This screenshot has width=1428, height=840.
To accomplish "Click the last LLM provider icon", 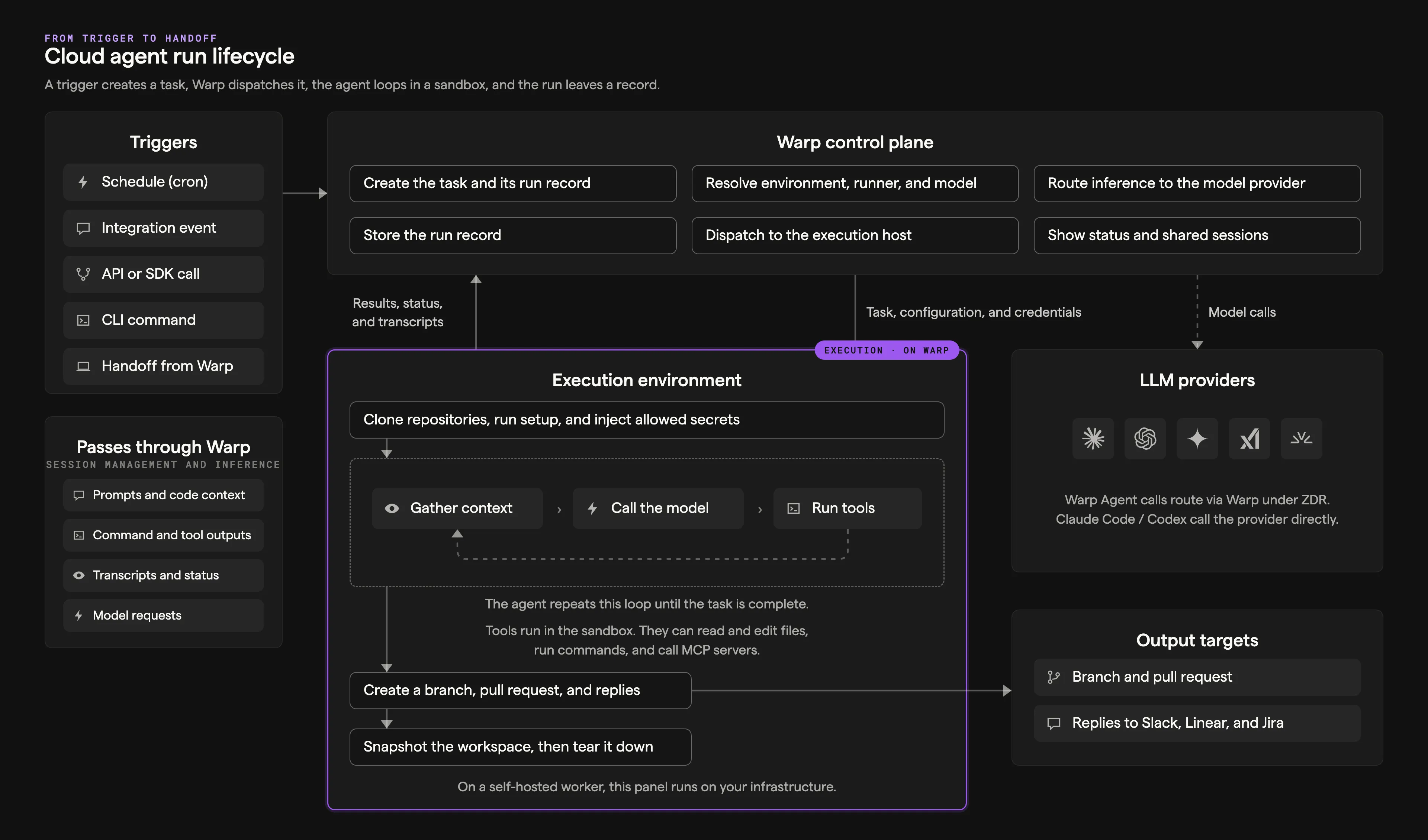I will (1302, 439).
